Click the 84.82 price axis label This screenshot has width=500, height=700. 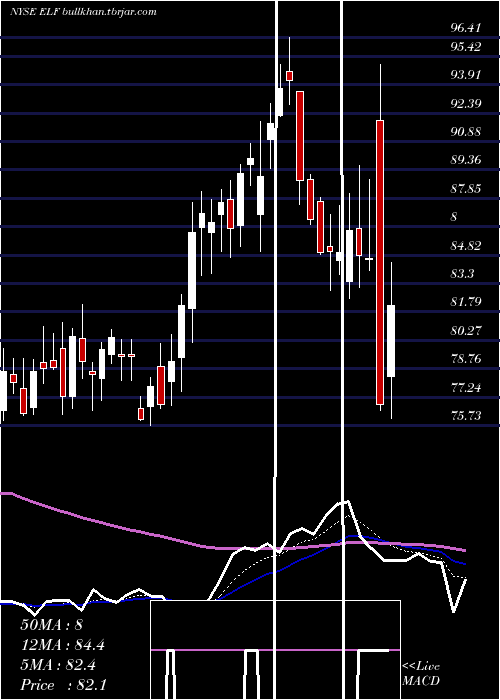click(466, 246)
